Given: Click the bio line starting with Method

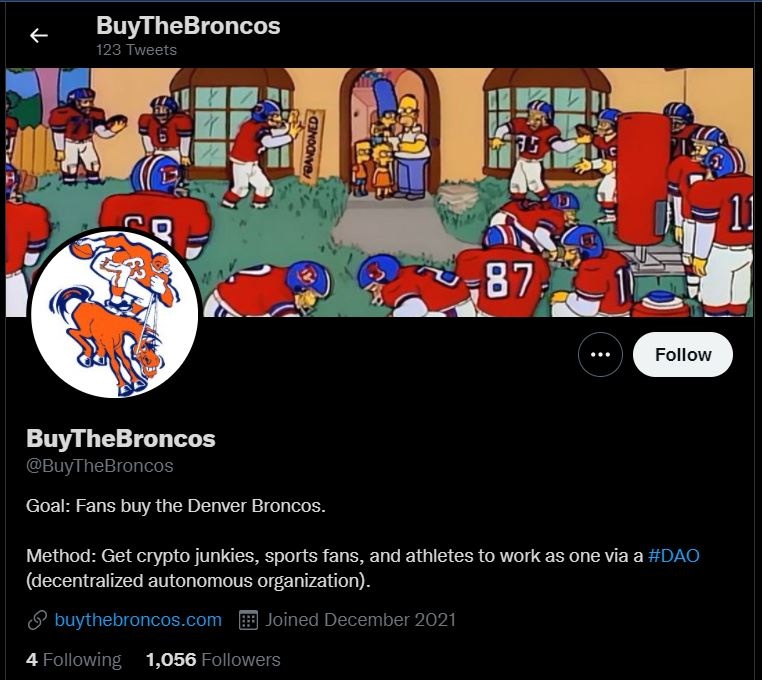Looking at the screenshot, I should pos(335,556).
